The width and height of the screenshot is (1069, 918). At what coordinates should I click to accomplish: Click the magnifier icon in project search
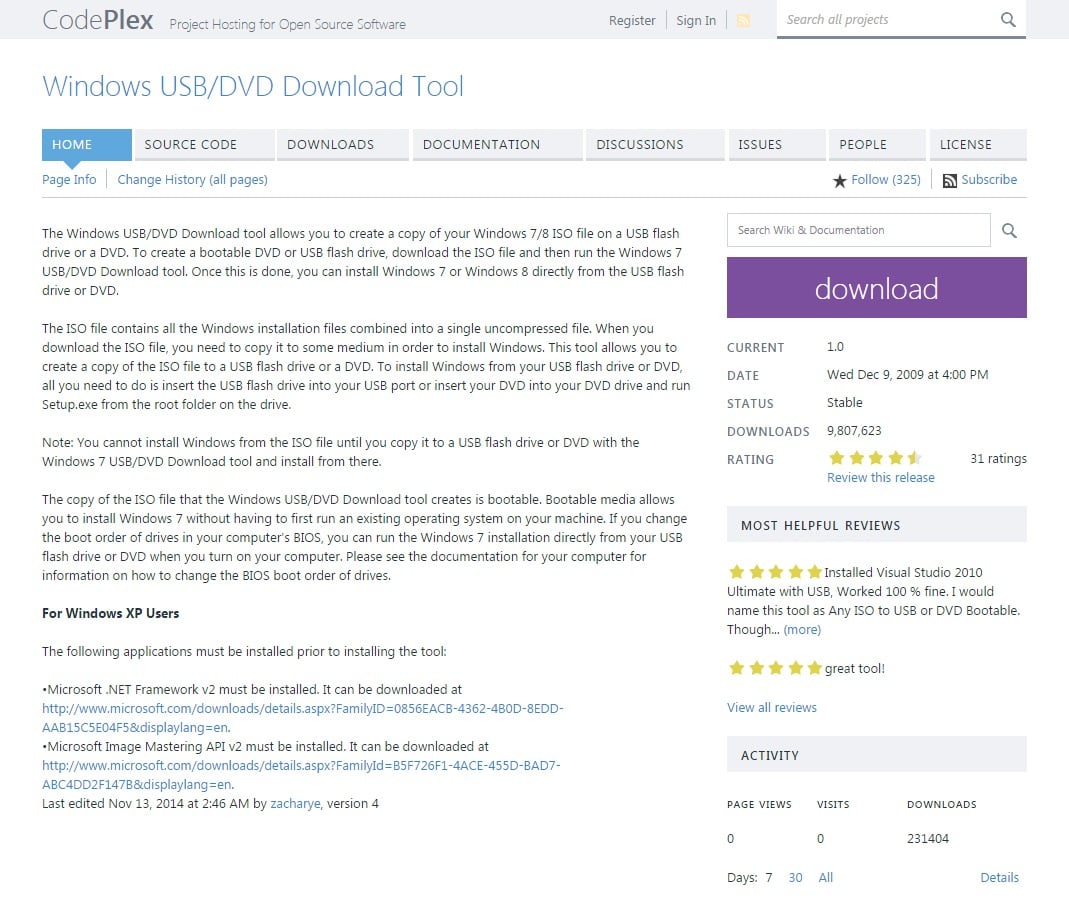pyautogui.click(x=1008, y=19)
